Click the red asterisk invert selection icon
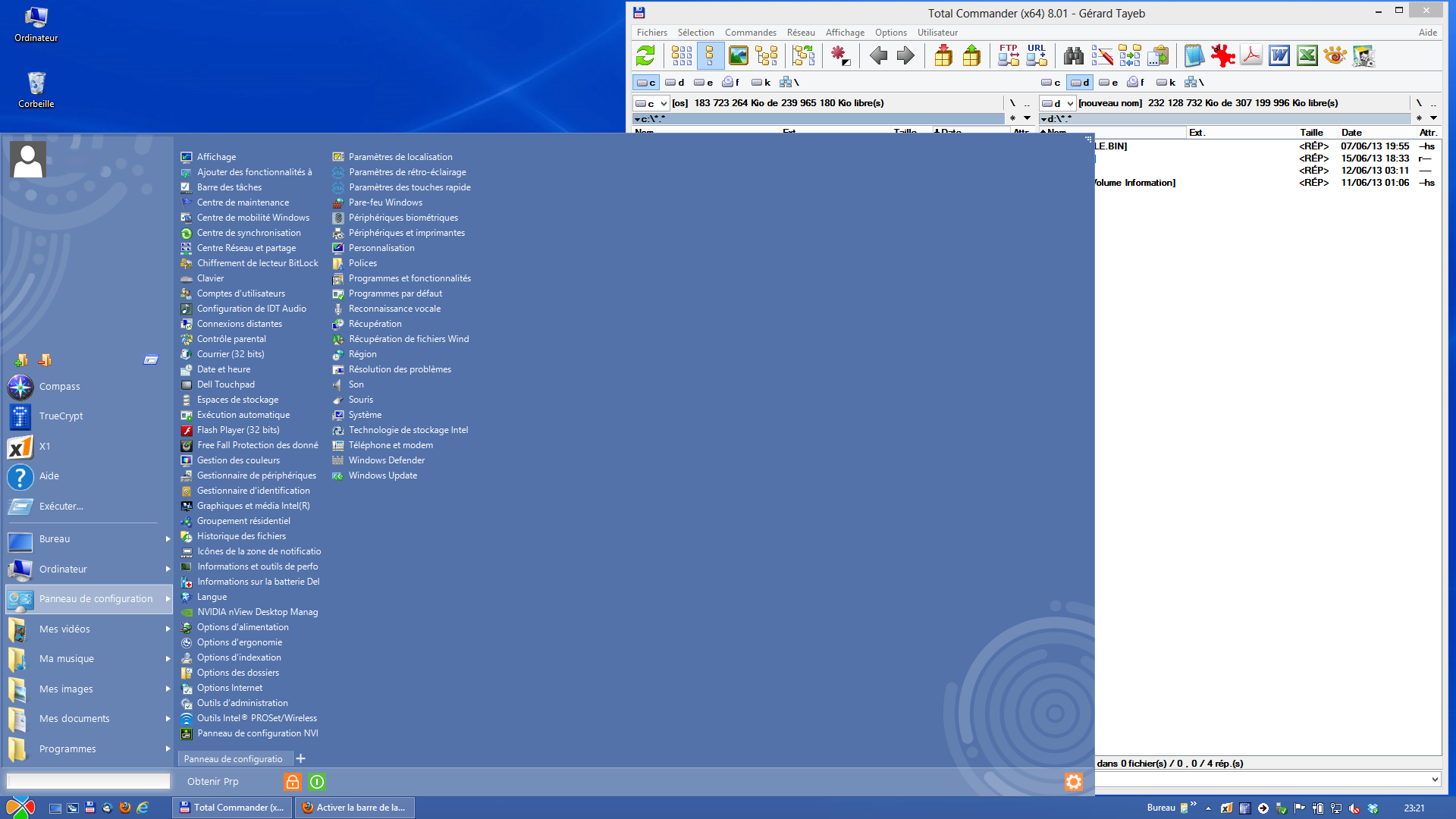Image resolution: width=1456 pixels, height=819 pixels. click(840, 55)
